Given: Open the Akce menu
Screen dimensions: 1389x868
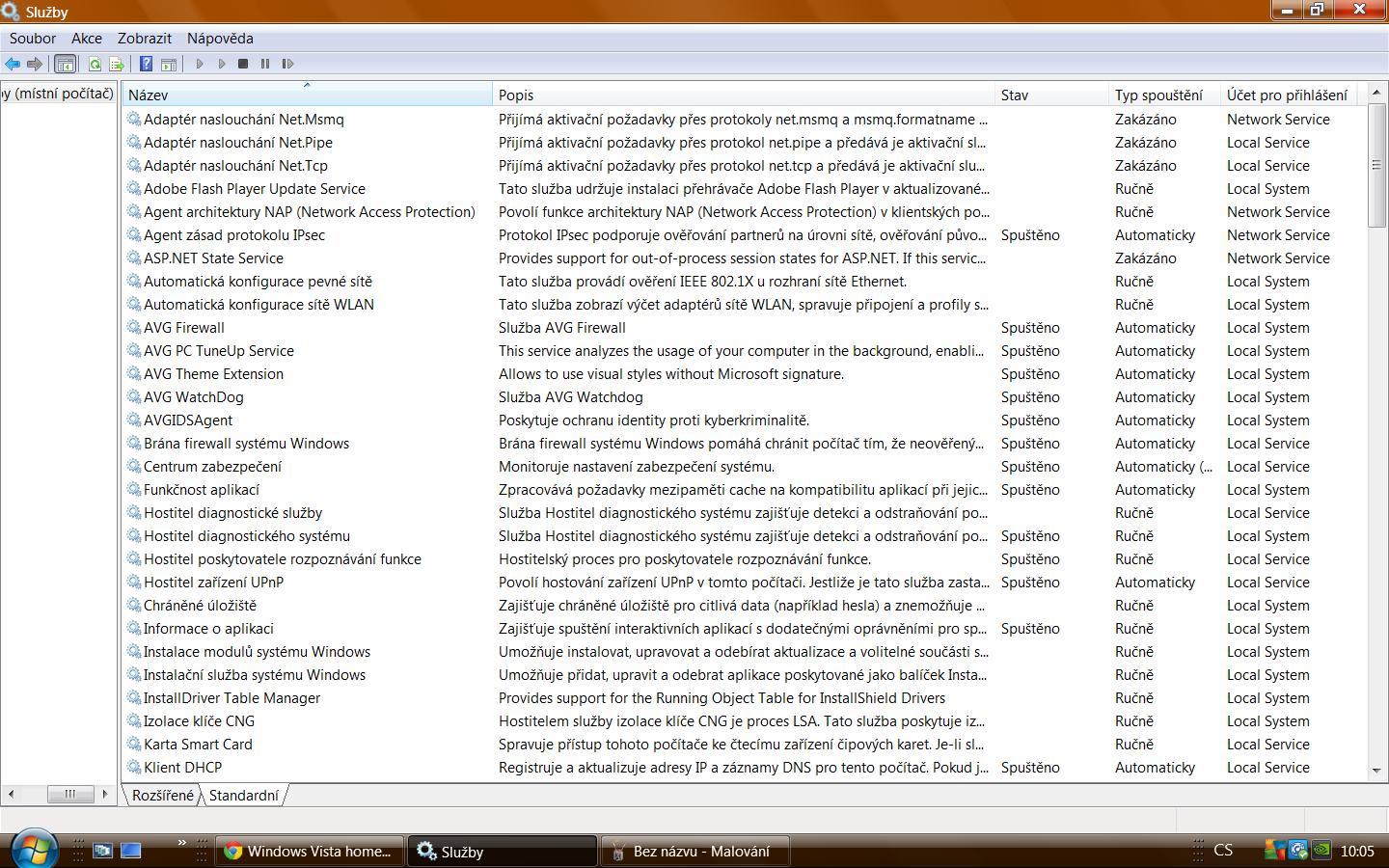Looking at the screenshot, I should coord(87,39).
